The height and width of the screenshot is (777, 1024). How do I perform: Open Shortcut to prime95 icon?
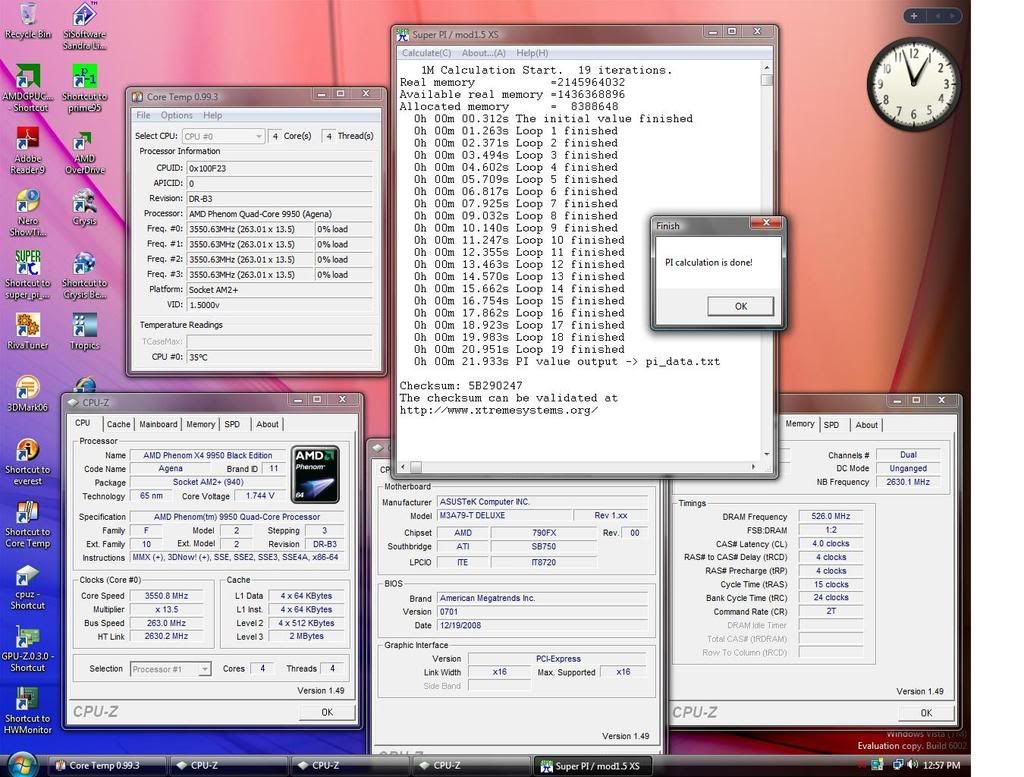click(x=85, y=88)
